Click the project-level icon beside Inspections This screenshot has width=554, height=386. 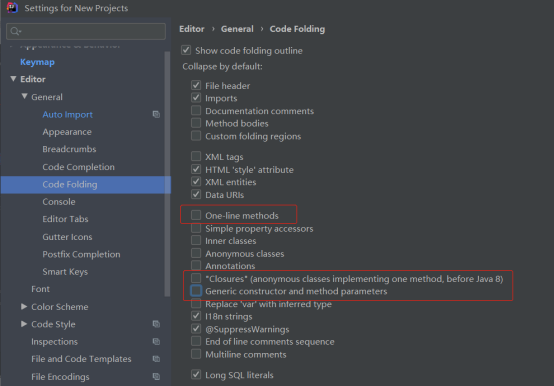tap(156, 342)
